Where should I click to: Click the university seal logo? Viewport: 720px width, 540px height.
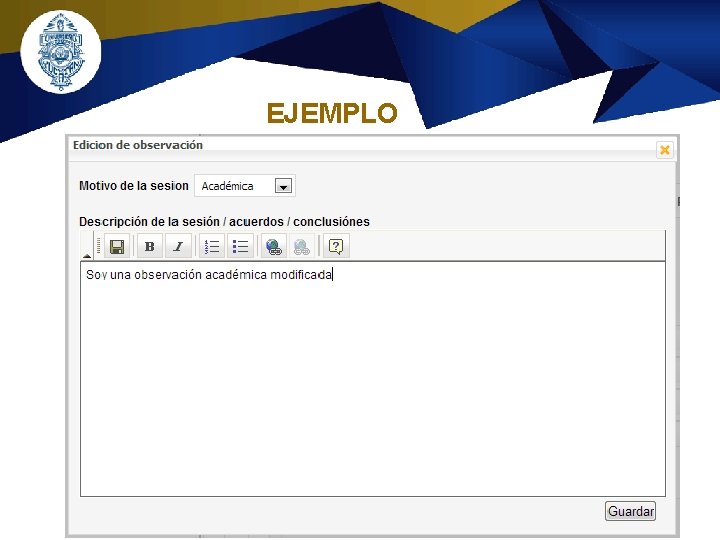[61, 52]
